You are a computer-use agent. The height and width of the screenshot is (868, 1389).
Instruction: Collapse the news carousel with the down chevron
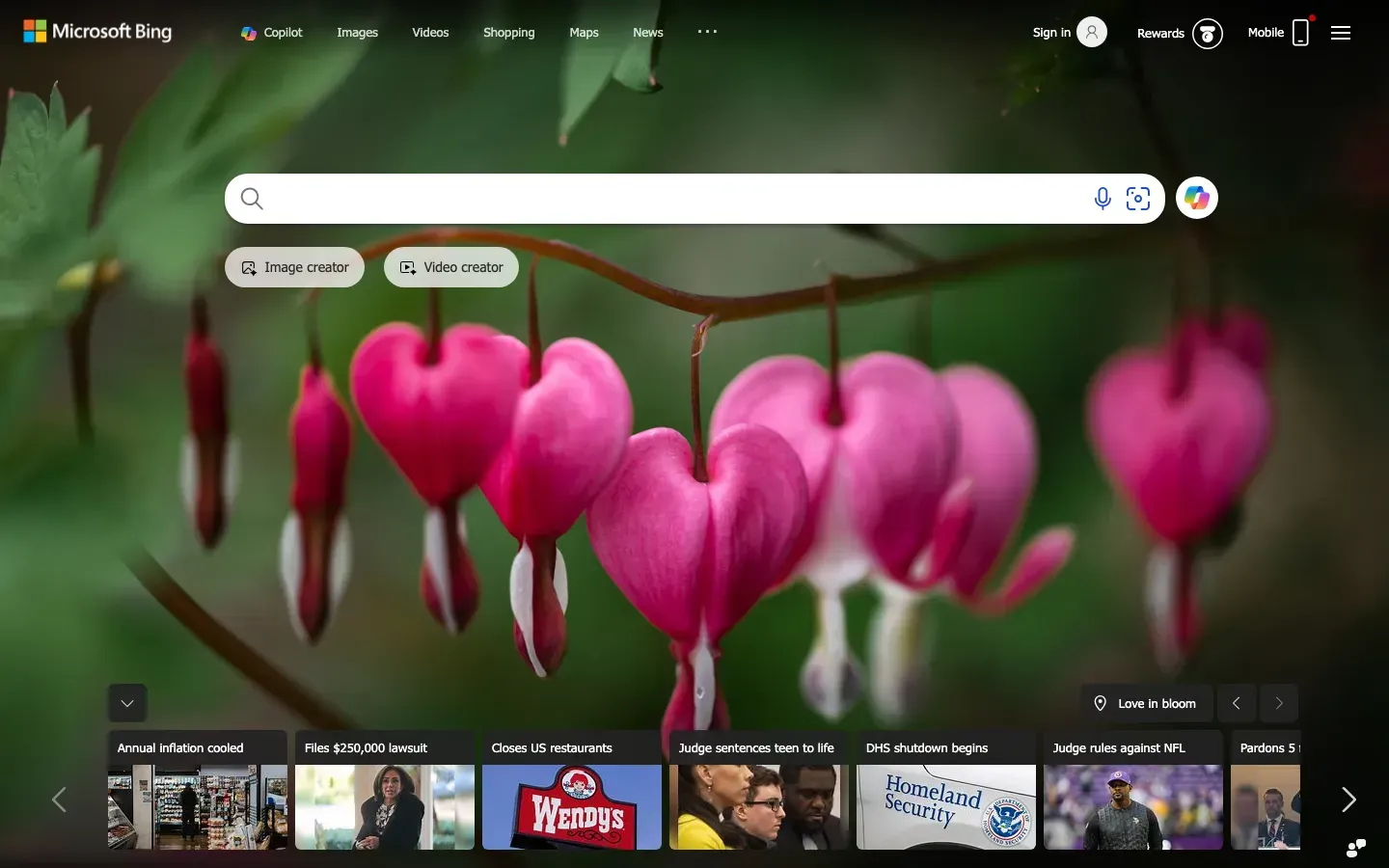tap(126, 703)
